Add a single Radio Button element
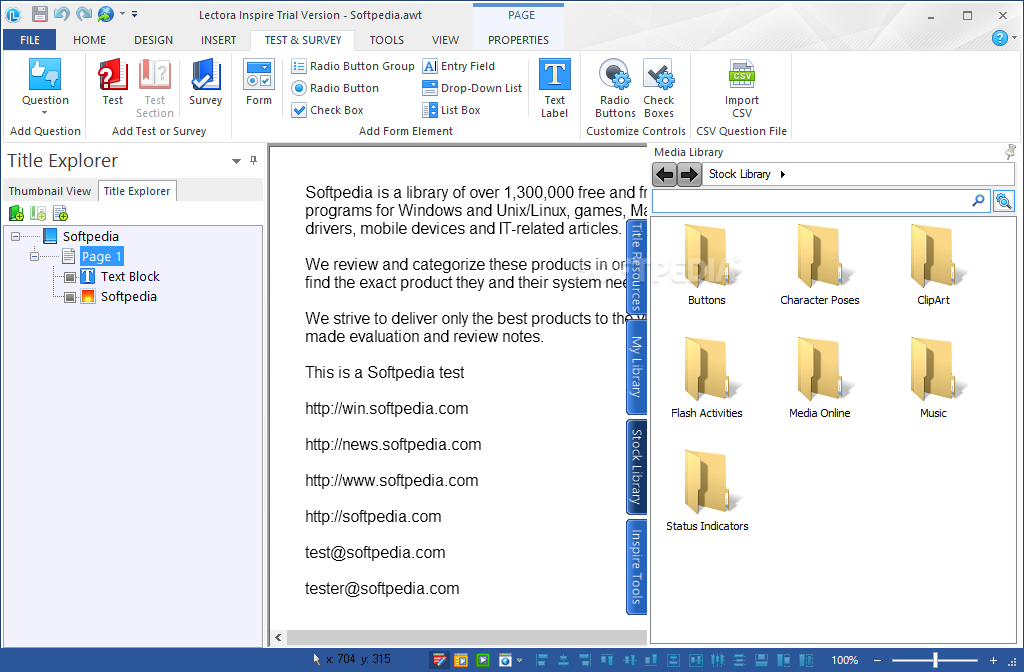1024x672 pixels. tap(336, 88)
